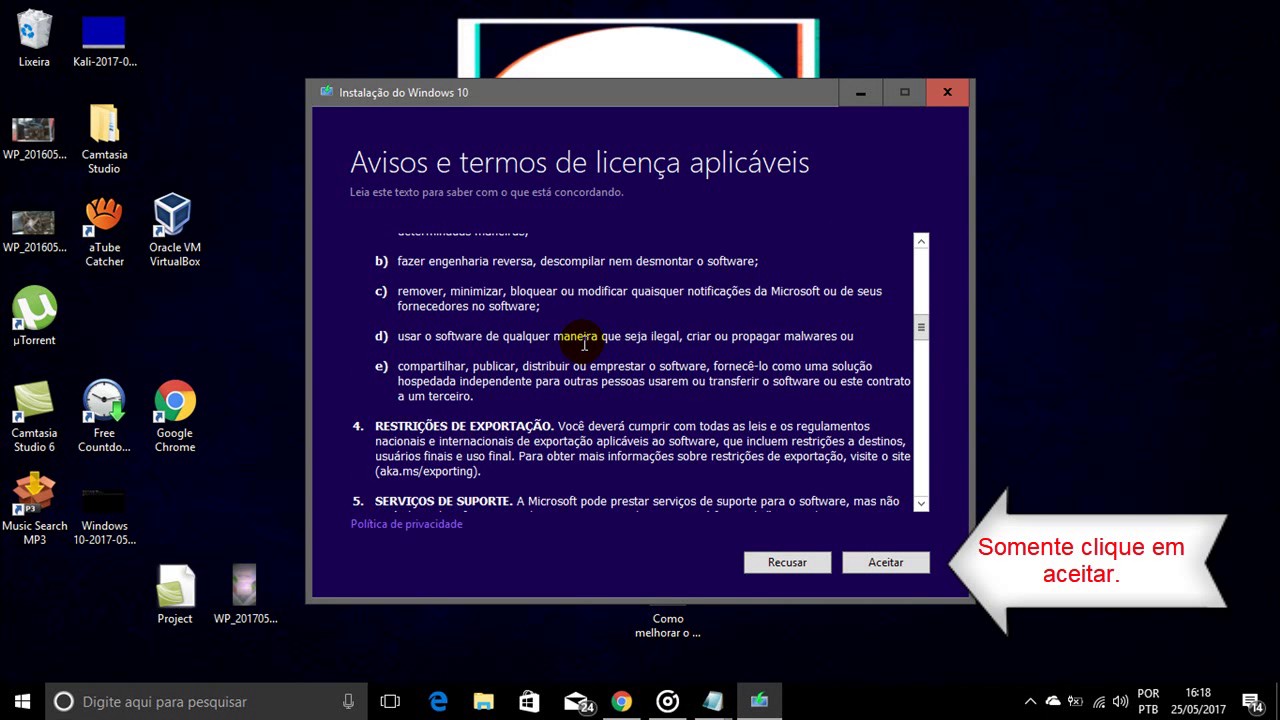Image resolution: width=1280 pixels, height=720 pixels.
Task: Open Google Chrome desktop icon
Action: pyautogui.click(x=174, y=417)
